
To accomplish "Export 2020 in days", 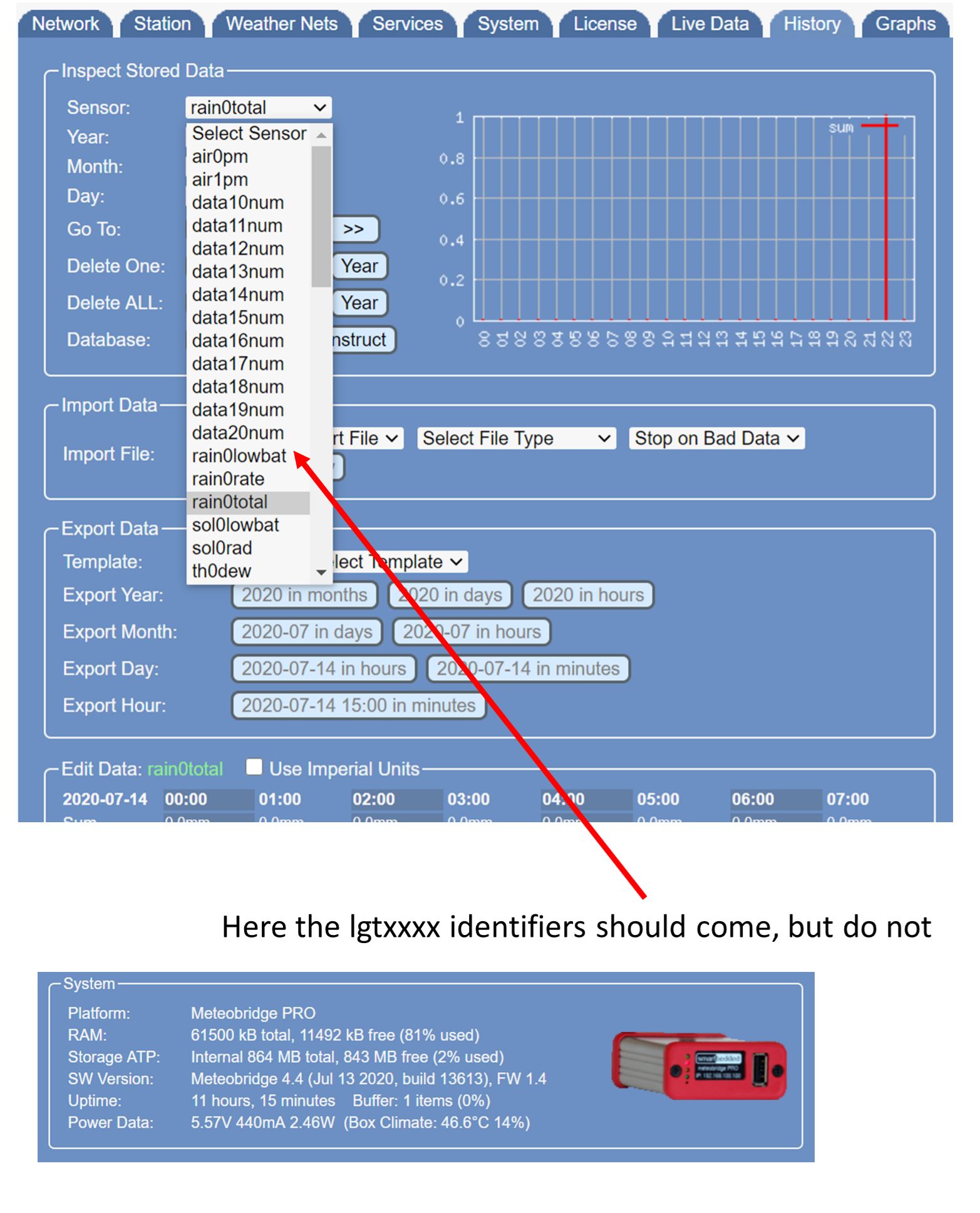I will click(450, 595).
